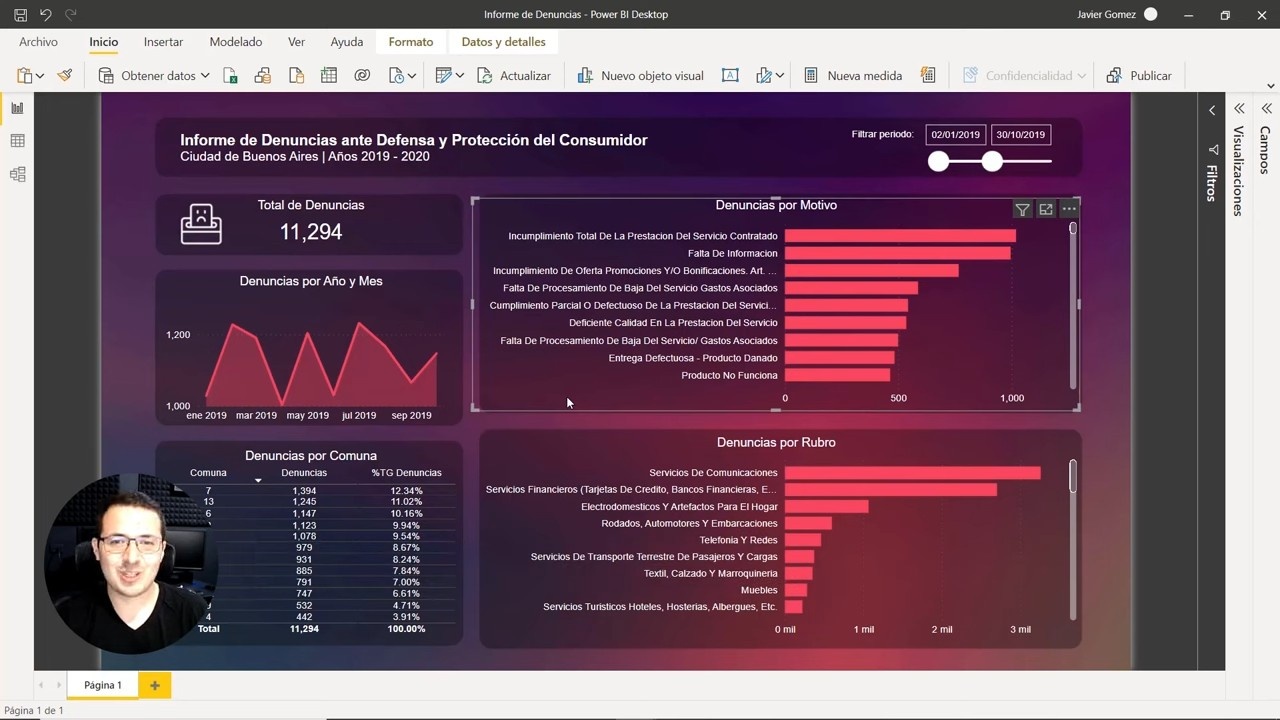This screenshot has width=1280, height=720.
Task: Expand the Visualizaciones pane
Action: (1239, 109)
